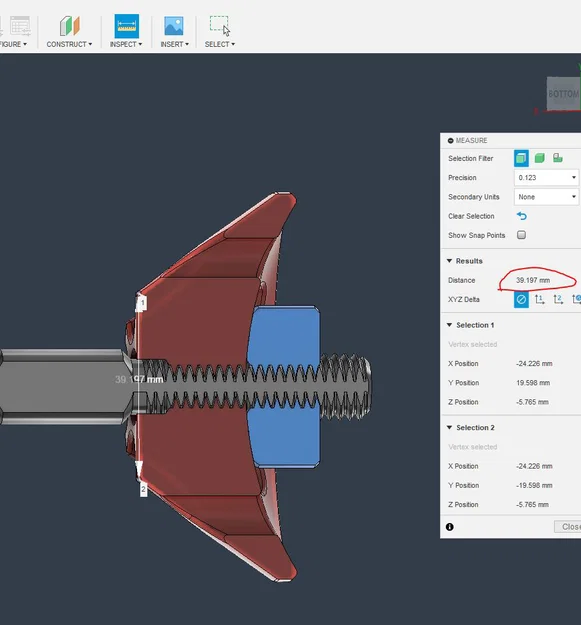Click the Distance value 39.197 mm
Viewport: 581px width, 625px height.
(x=533, y=280)
